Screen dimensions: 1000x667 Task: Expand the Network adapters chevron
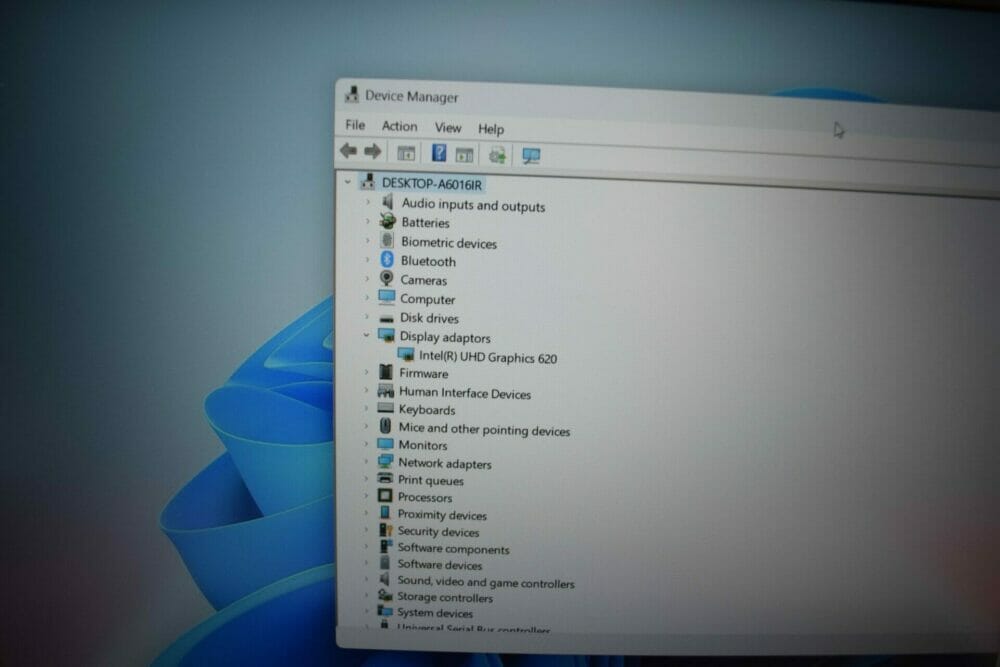(x=367, y=461)
